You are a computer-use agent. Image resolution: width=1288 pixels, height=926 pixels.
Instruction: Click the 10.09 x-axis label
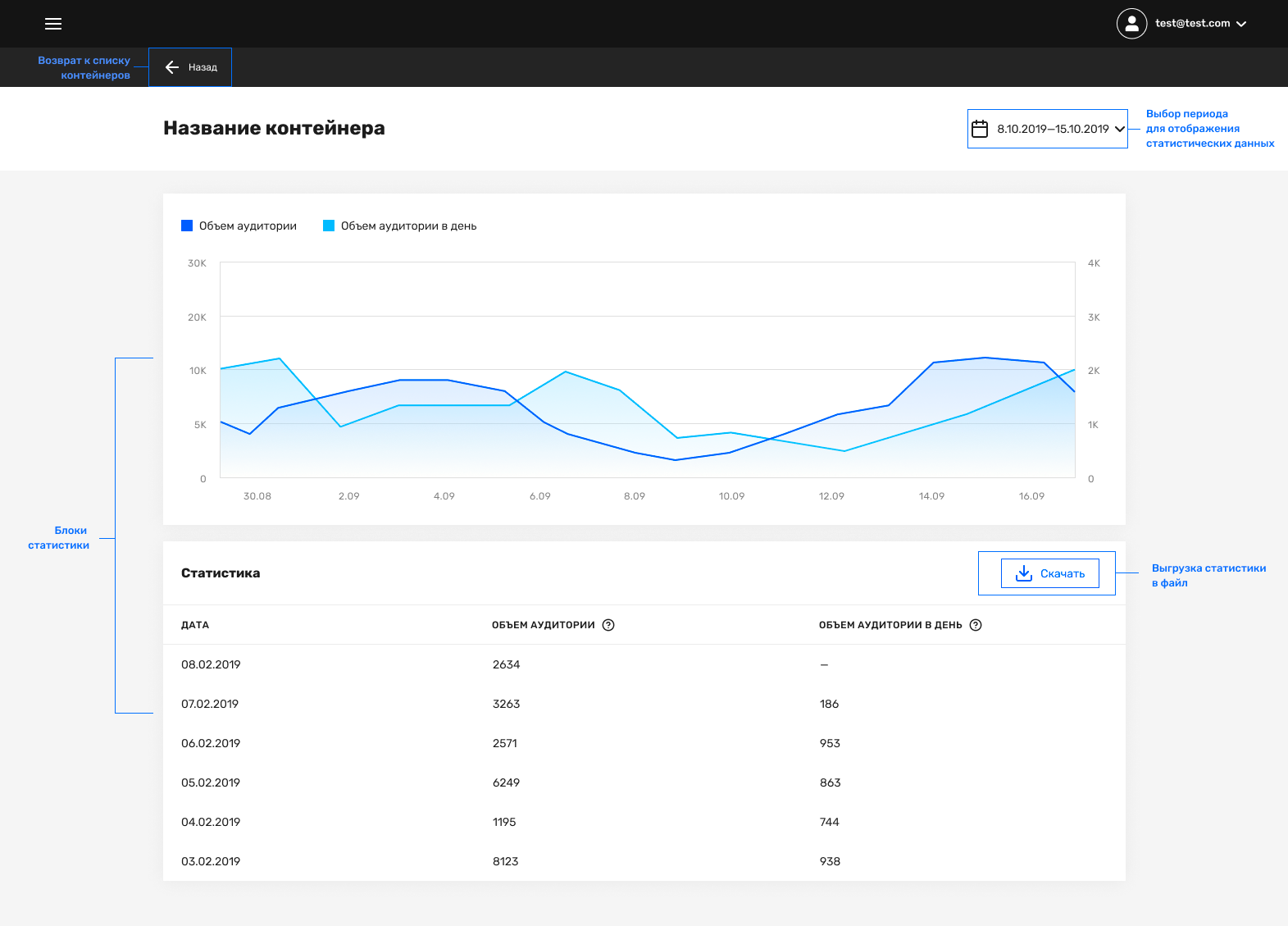(x=732, y=496)
